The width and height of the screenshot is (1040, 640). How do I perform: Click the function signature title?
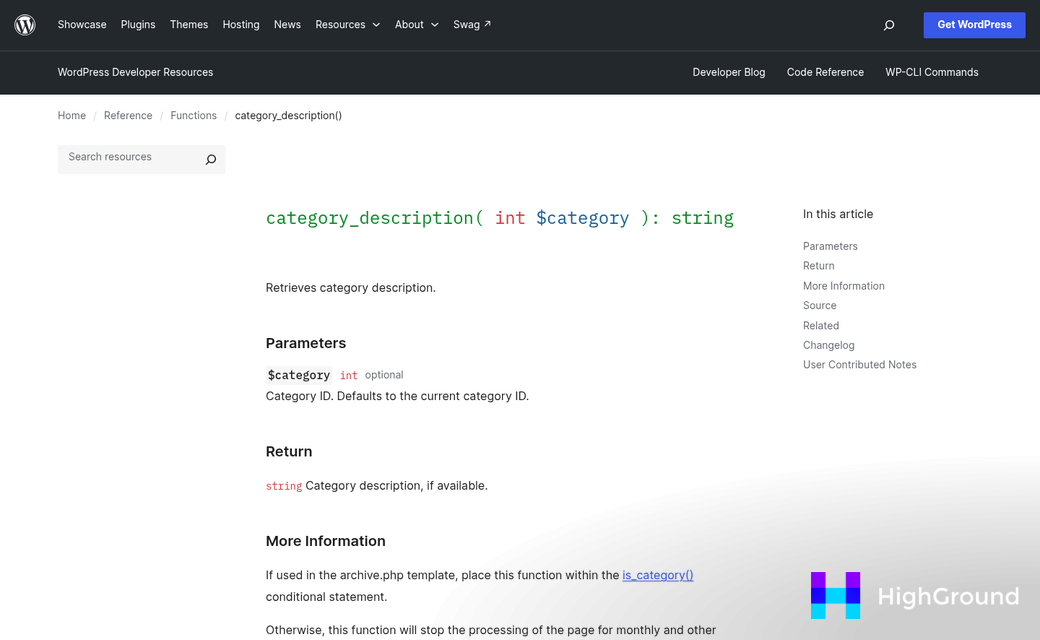499,218
